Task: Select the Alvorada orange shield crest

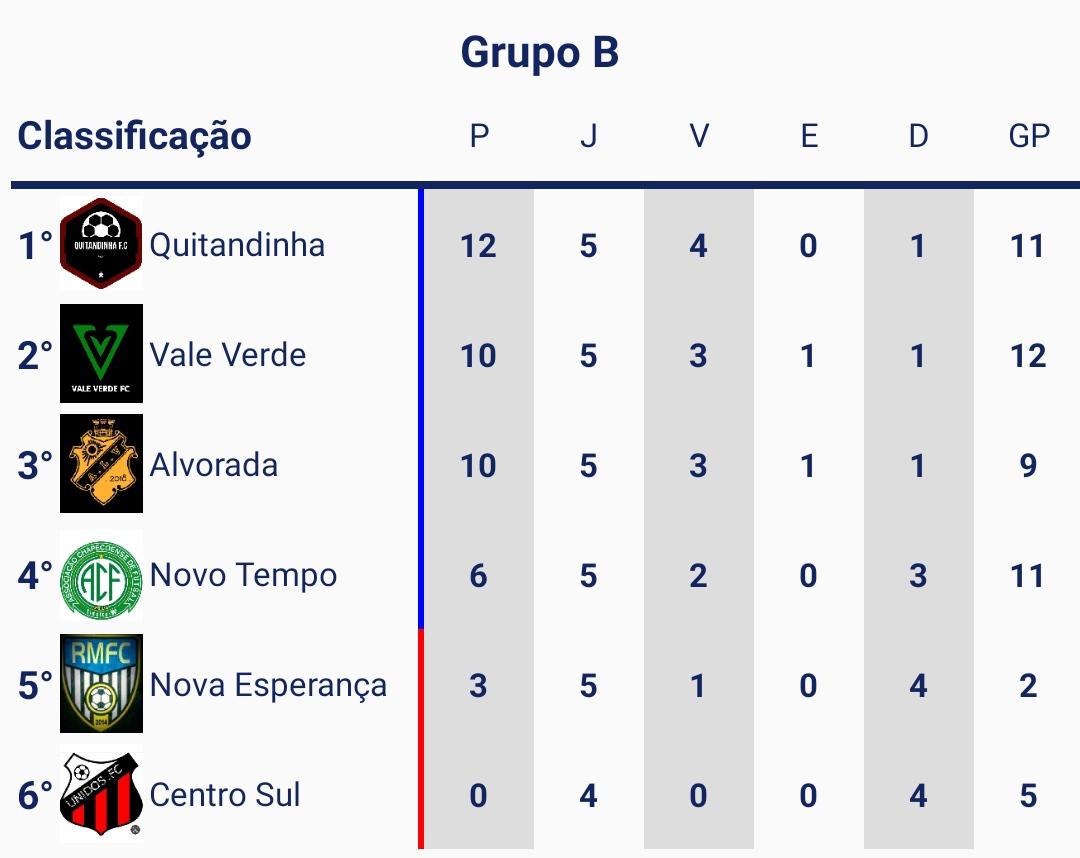Action: (x=101, y=464)
